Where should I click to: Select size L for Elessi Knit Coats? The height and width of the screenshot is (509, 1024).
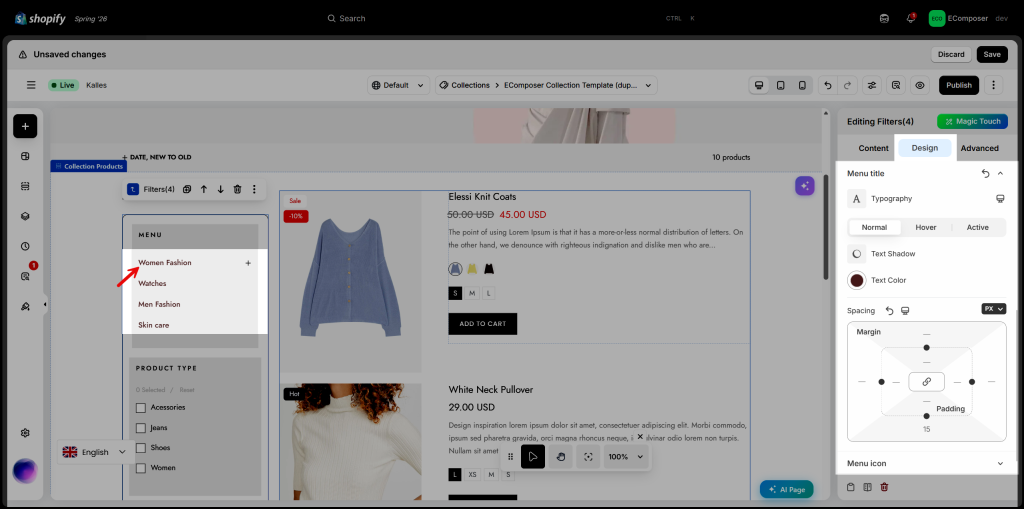coord(488,293)
